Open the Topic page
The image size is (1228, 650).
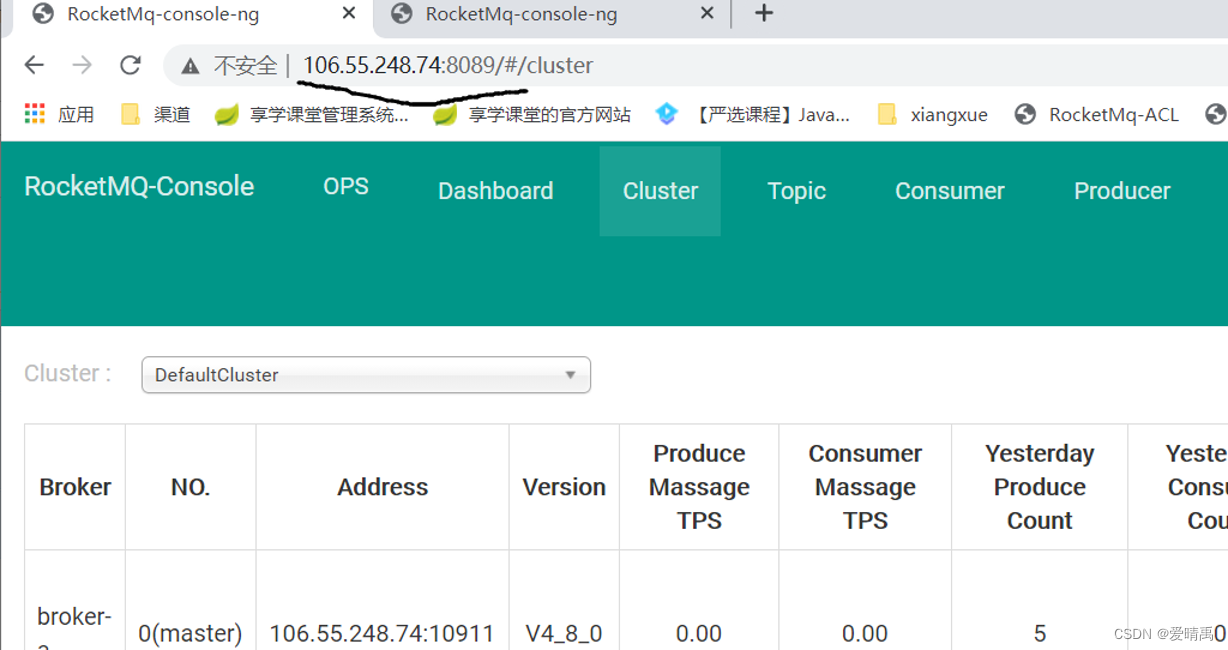796,191
